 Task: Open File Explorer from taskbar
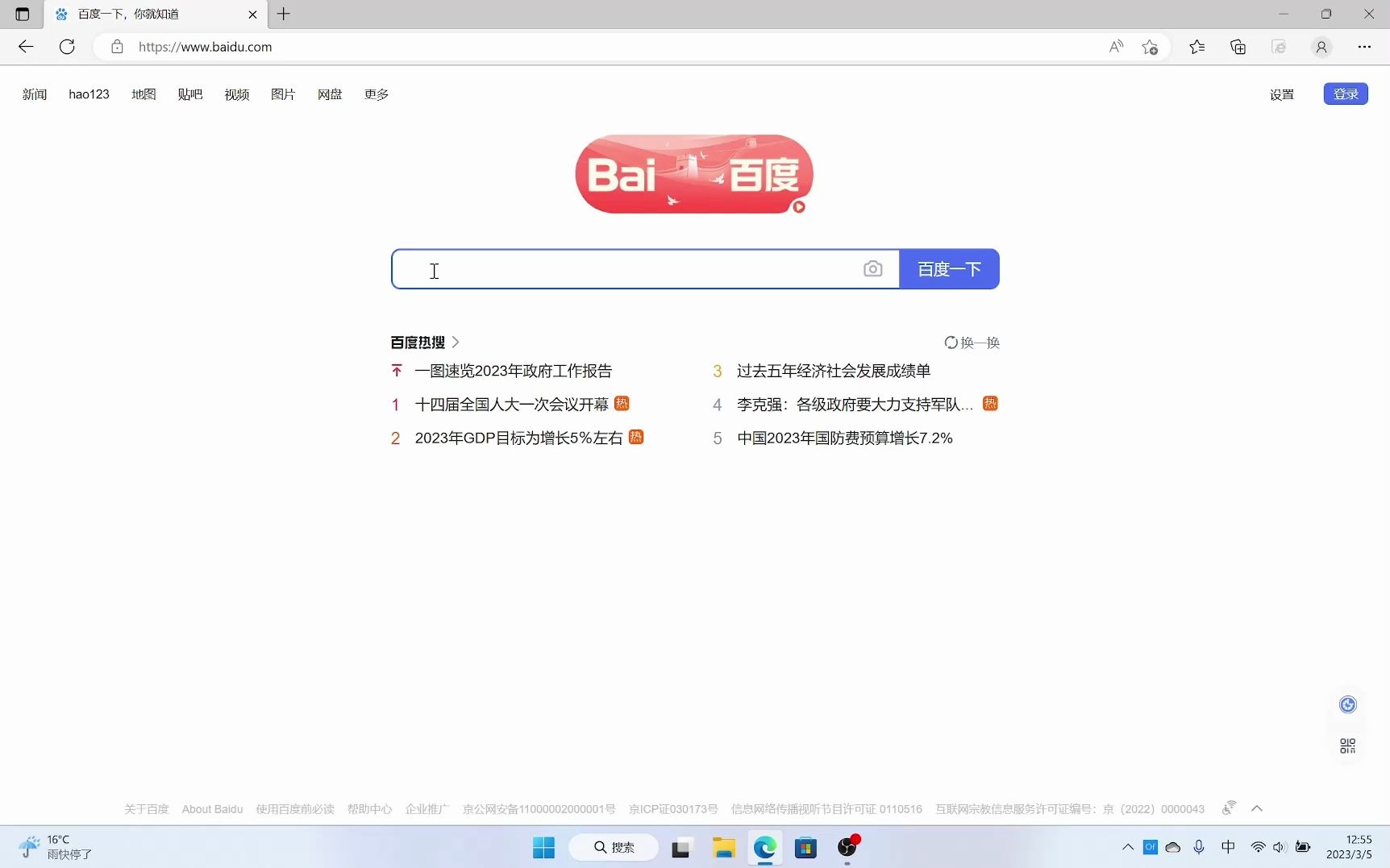coord(723,848)
